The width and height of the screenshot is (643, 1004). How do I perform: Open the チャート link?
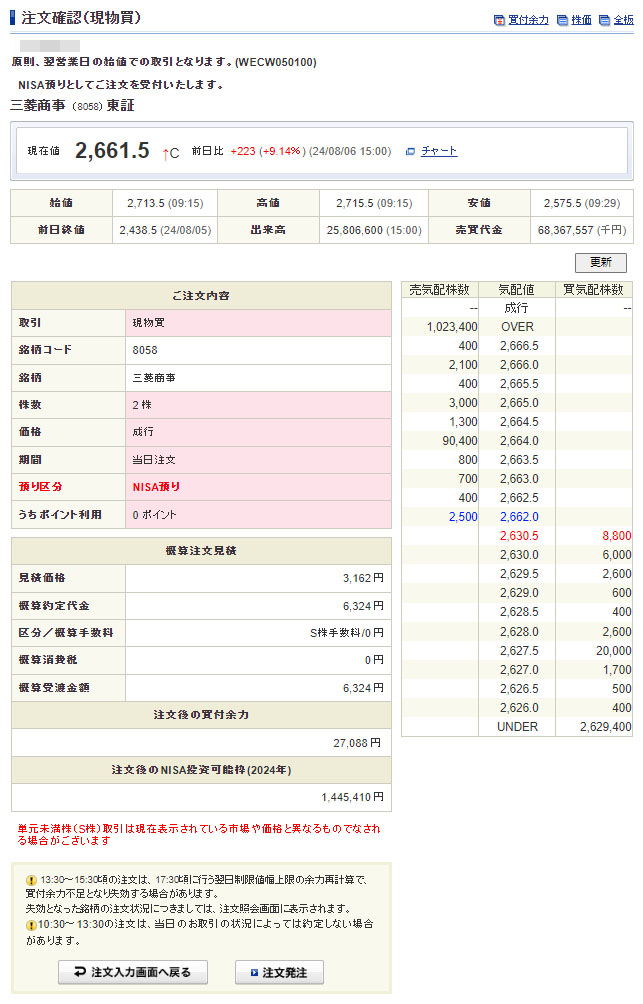[x=439, y=151]
